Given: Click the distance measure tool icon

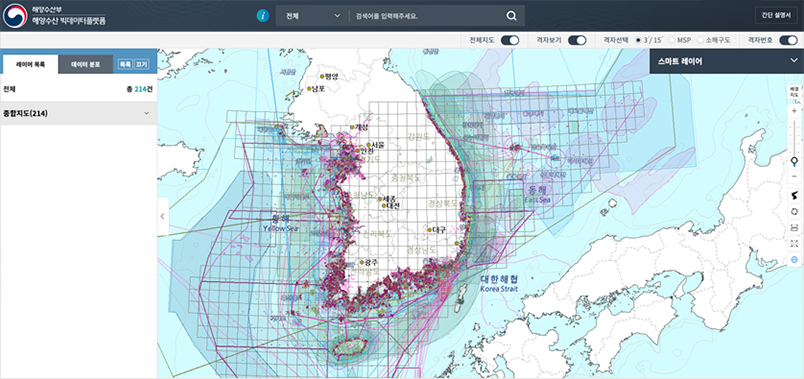Looking at the screenshot, I should (794, 228).
